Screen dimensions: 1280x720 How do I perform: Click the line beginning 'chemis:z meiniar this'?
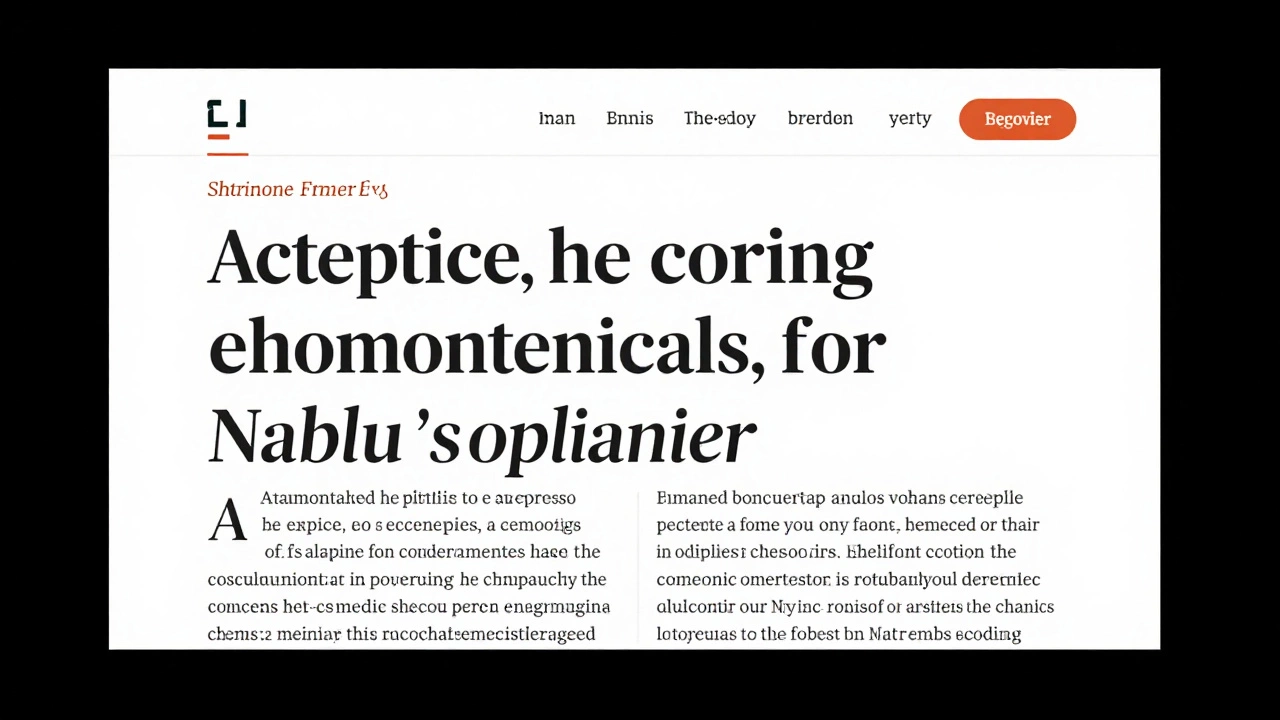(401, 634)
